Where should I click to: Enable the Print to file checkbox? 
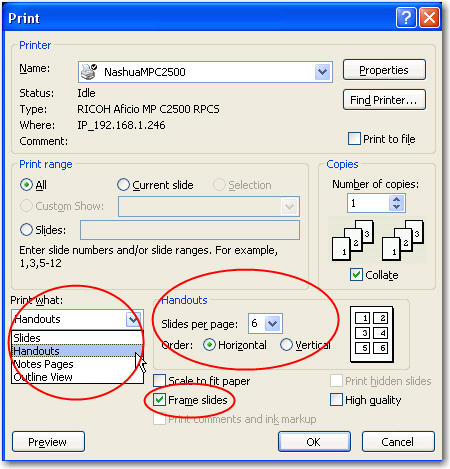(354, 138)
